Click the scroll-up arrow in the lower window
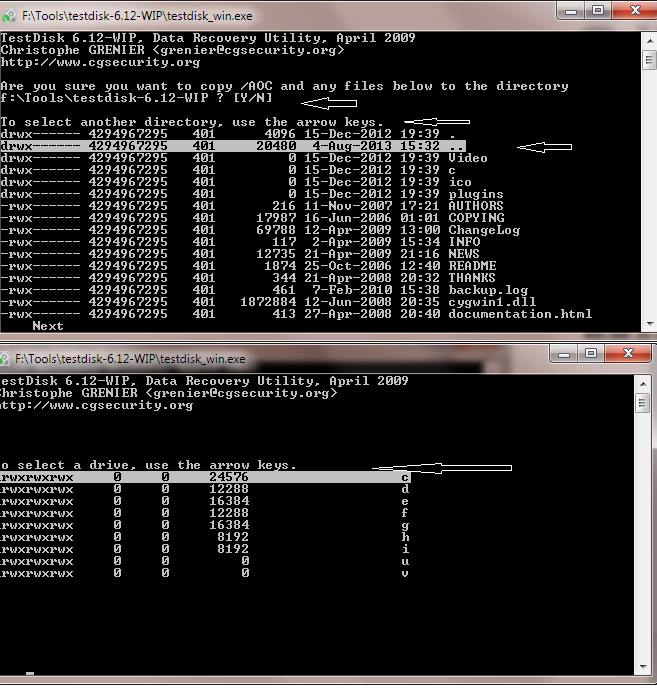Image resolution: width=657 pixels, height=688 pixels. (x=643, y=384)
